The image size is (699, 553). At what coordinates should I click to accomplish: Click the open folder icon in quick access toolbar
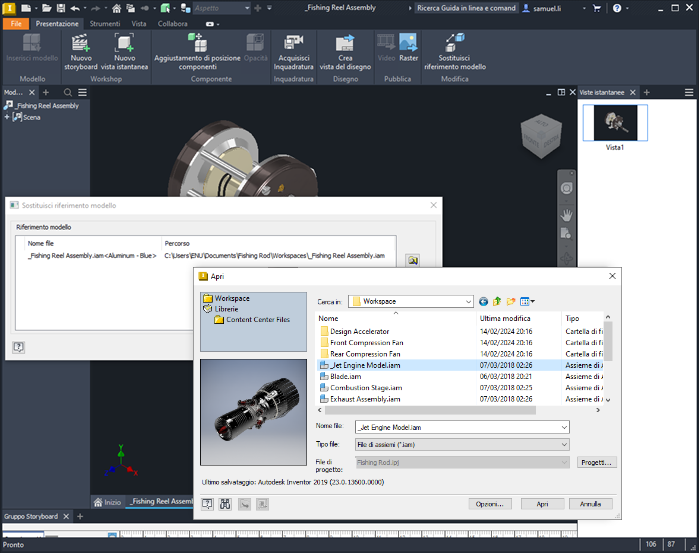pos(47,8)
